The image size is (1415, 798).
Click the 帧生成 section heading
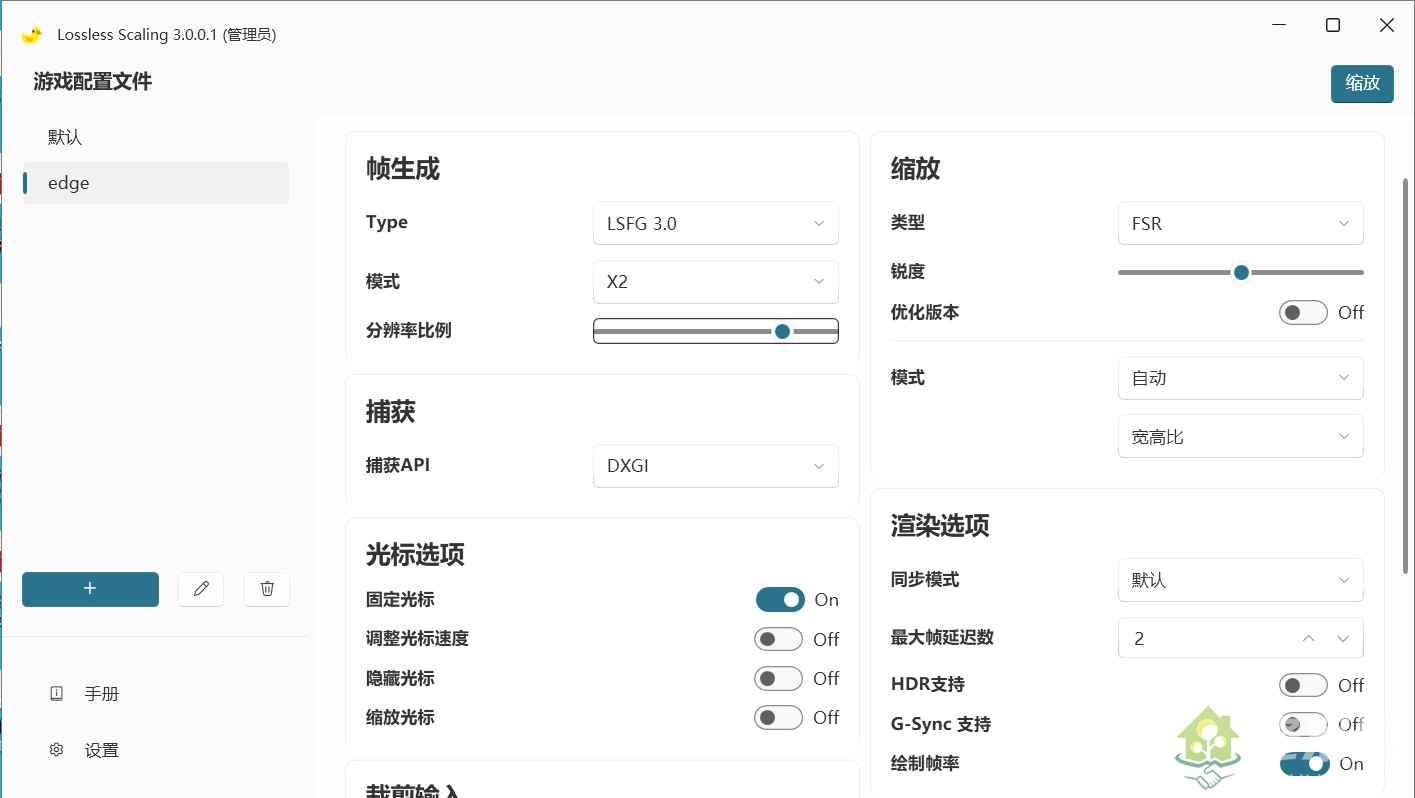coord(403,169)
